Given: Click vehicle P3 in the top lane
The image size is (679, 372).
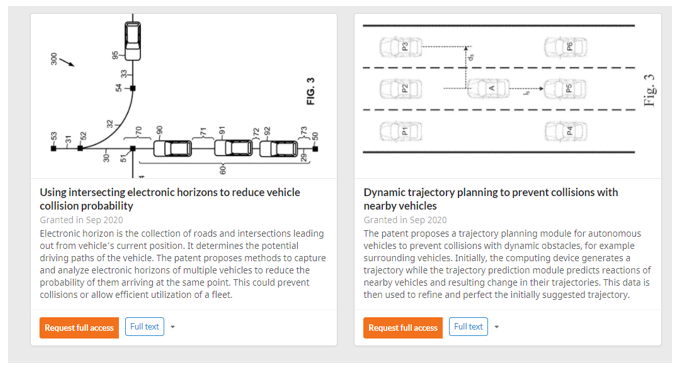Looking at the screenshot, I should pyautogui.click(x=401, y=47).
